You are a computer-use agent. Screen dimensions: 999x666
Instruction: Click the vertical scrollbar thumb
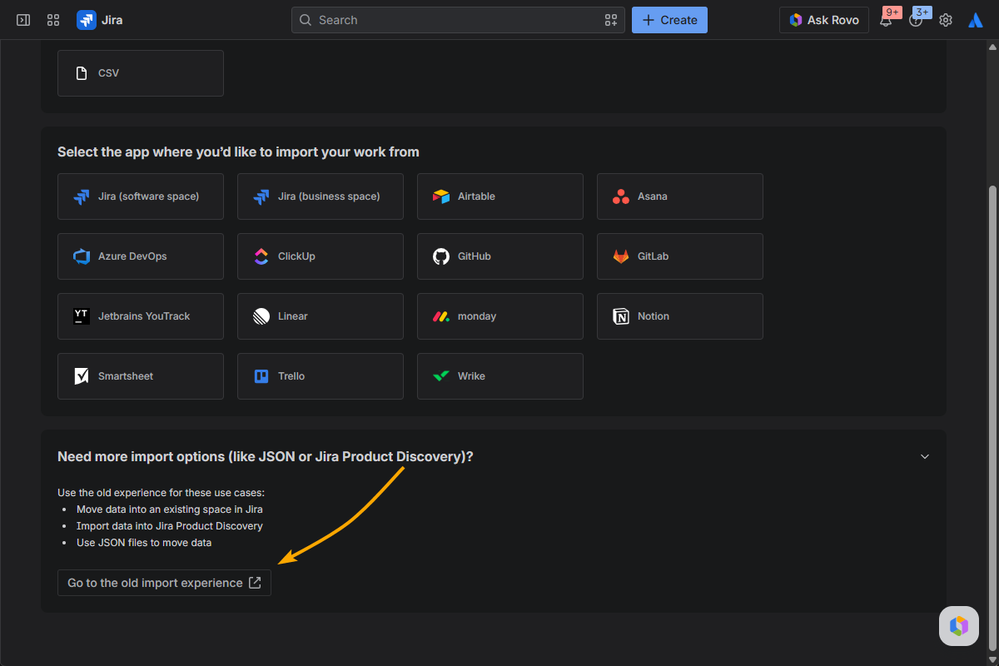(x=992, y=419)
